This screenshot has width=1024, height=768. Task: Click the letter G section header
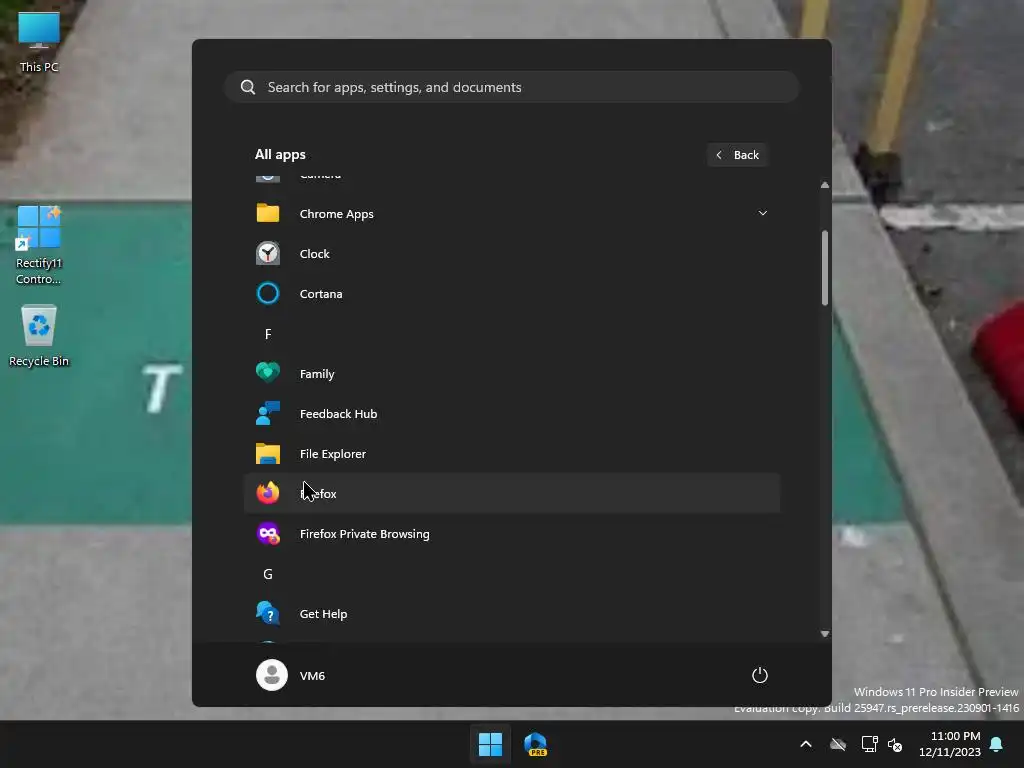click(268, 573)
